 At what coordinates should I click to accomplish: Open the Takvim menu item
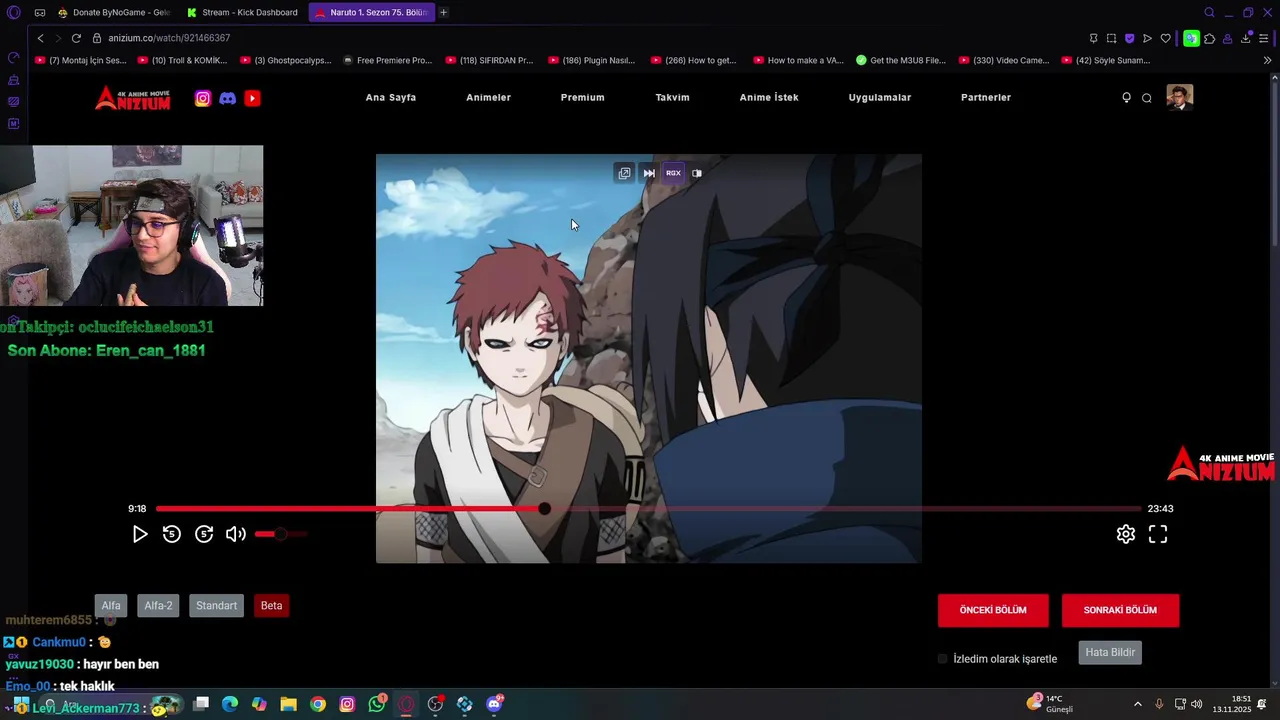pos(673,98)
